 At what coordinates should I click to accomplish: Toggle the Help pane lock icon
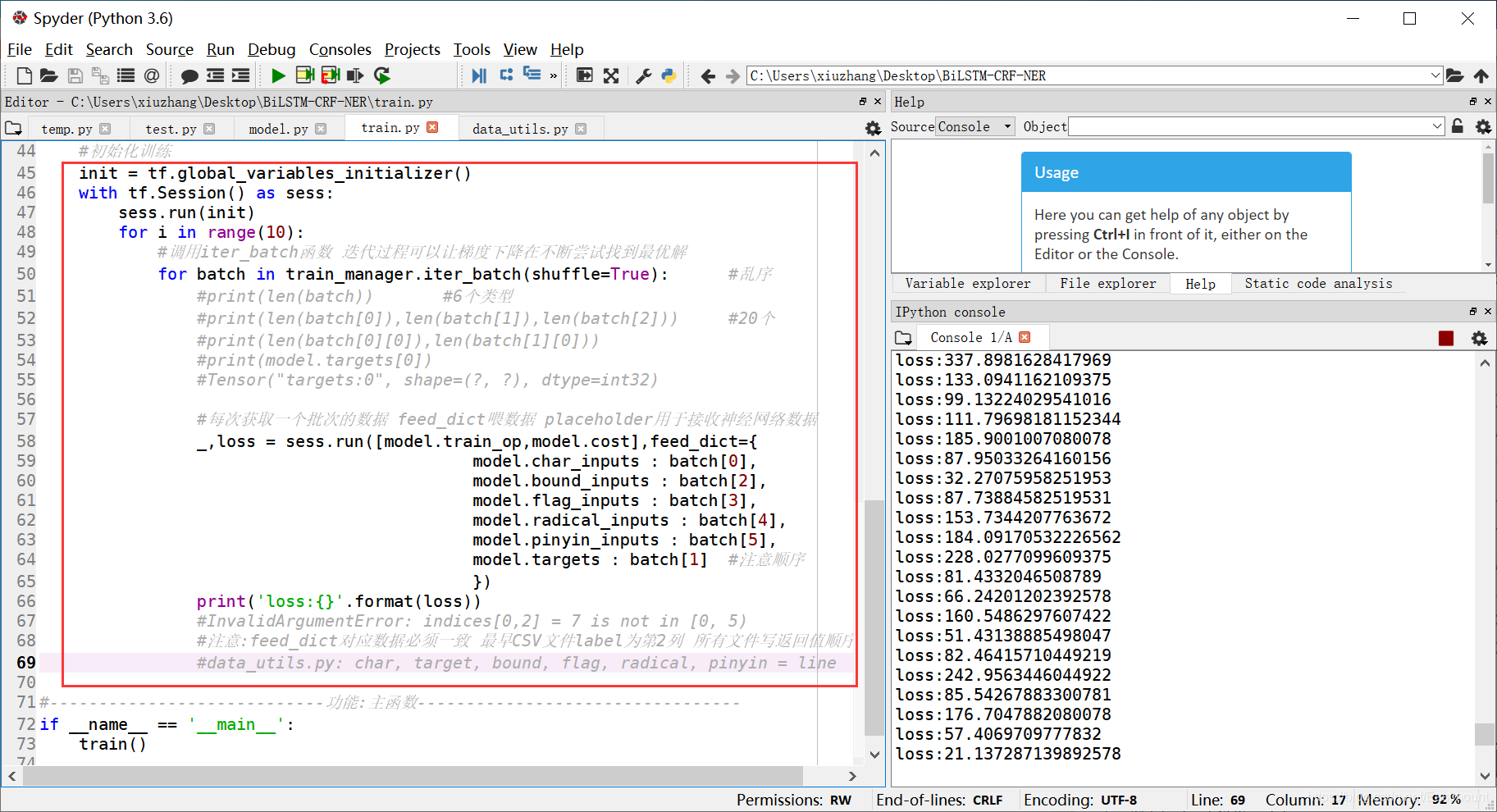1458,126
